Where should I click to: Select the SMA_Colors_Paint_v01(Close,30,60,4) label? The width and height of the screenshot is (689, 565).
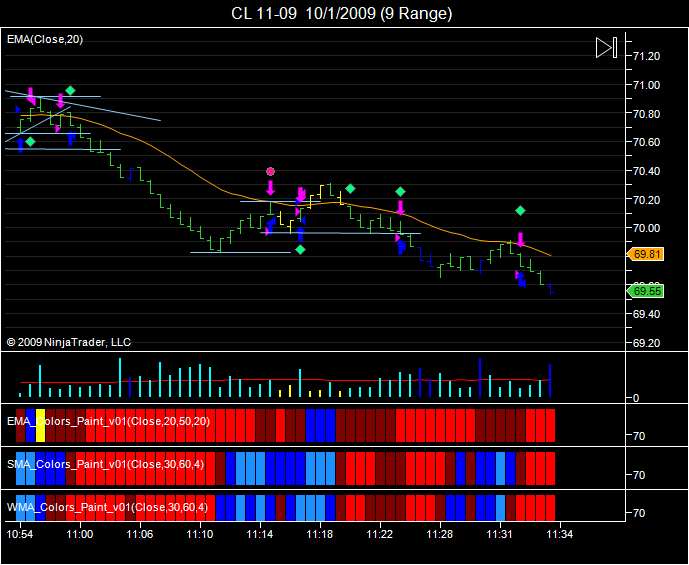(105, 464)
